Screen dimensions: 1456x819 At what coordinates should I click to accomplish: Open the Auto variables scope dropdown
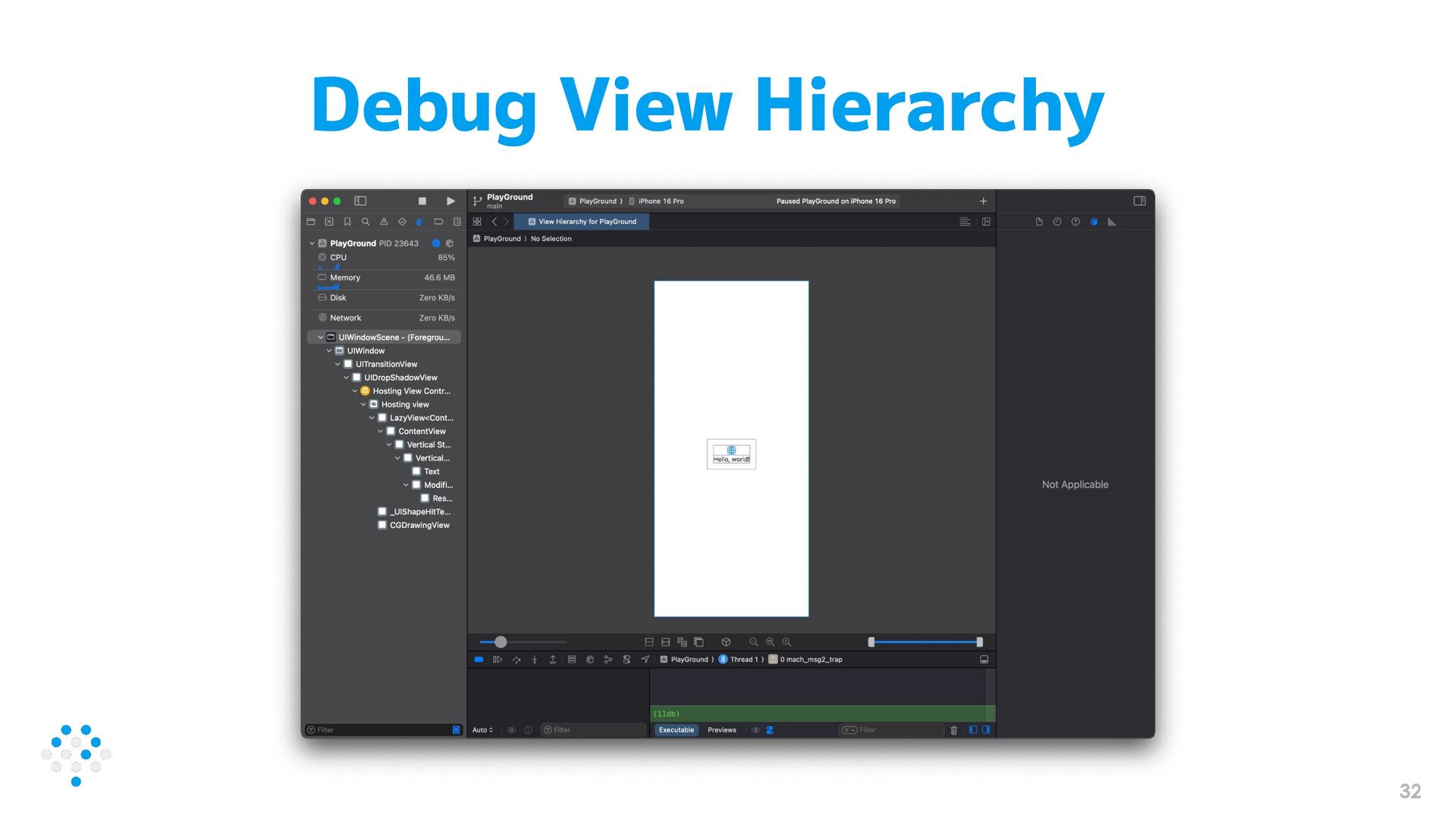point(482,730)
